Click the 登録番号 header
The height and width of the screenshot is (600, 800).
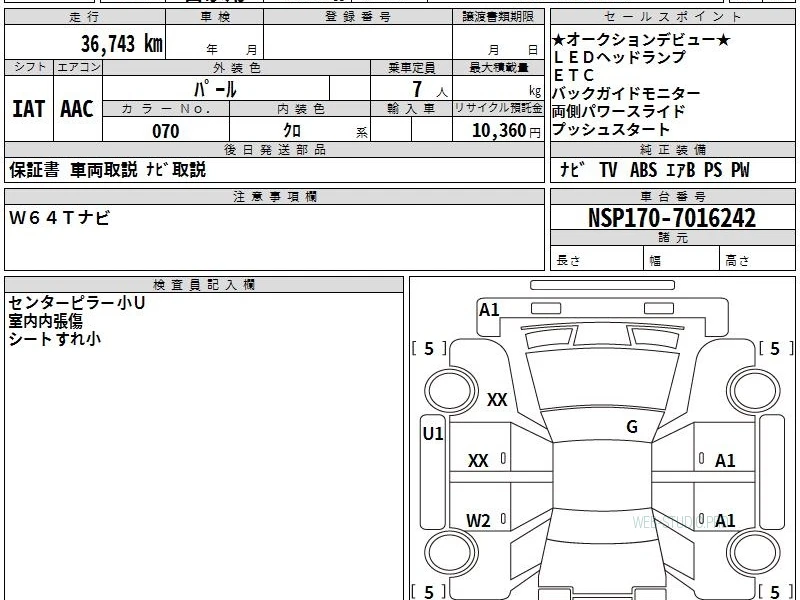click(358, 17)
